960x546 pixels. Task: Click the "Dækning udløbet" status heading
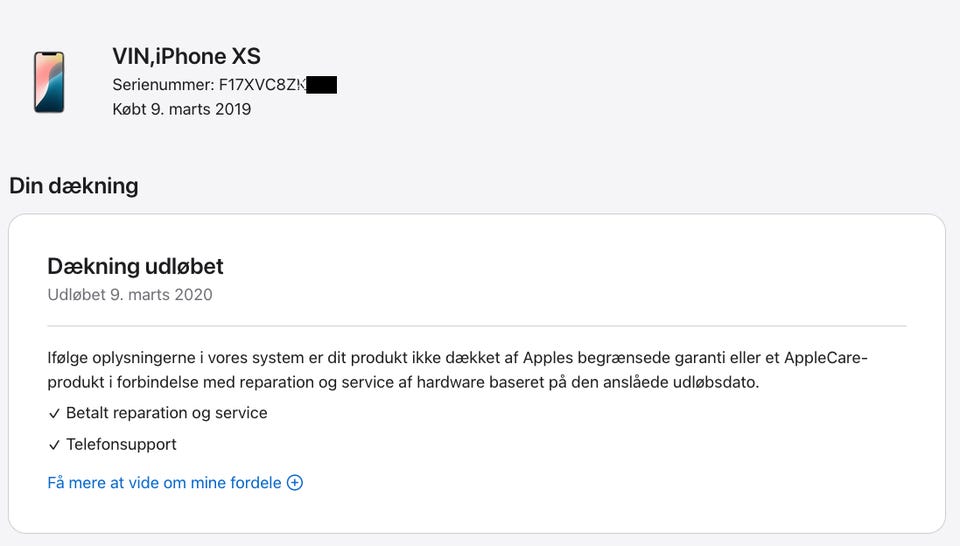click(135, 266)
